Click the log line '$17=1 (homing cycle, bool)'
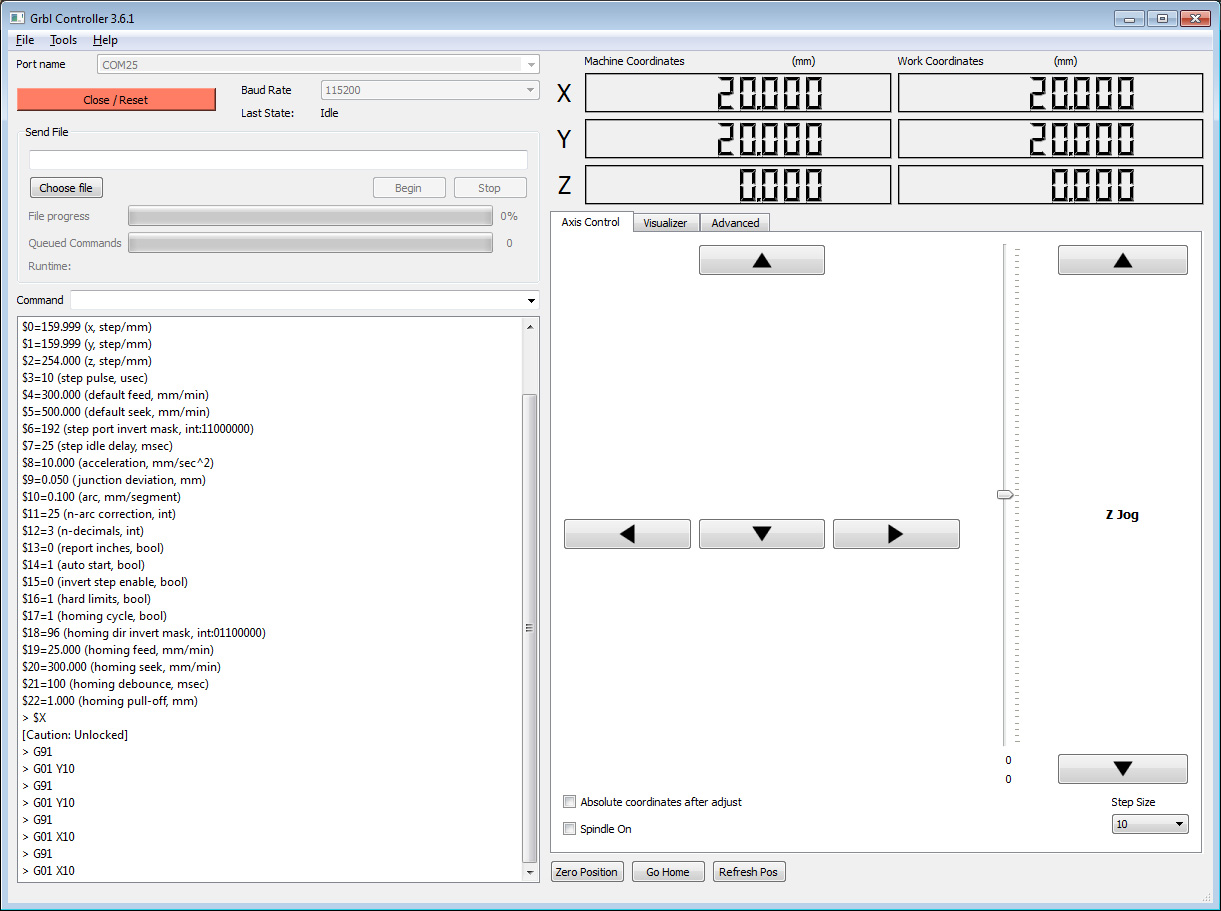Screen dimensions: 1221x911 pos(94,616)
